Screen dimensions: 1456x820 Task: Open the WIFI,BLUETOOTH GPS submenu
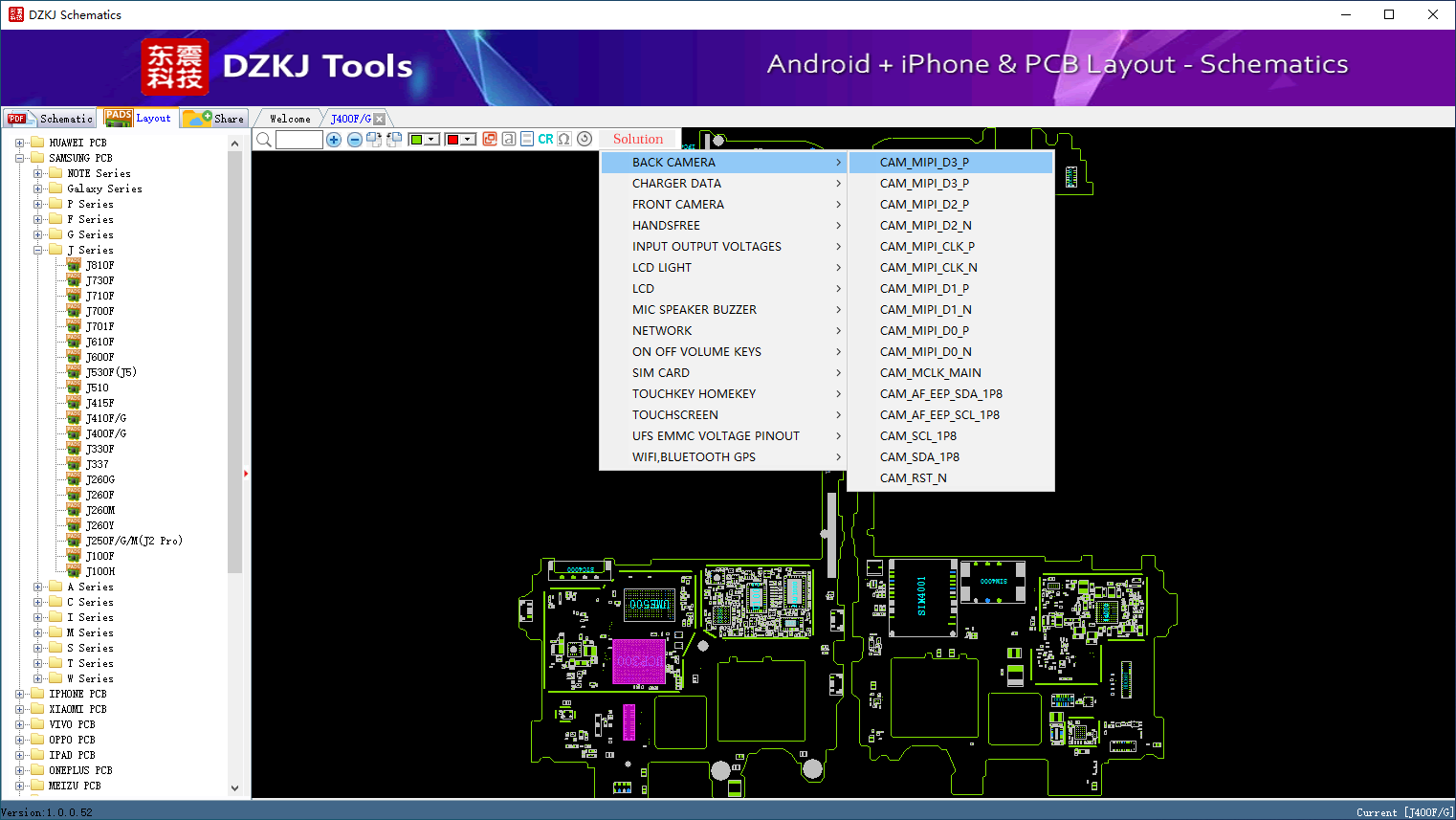723,457
